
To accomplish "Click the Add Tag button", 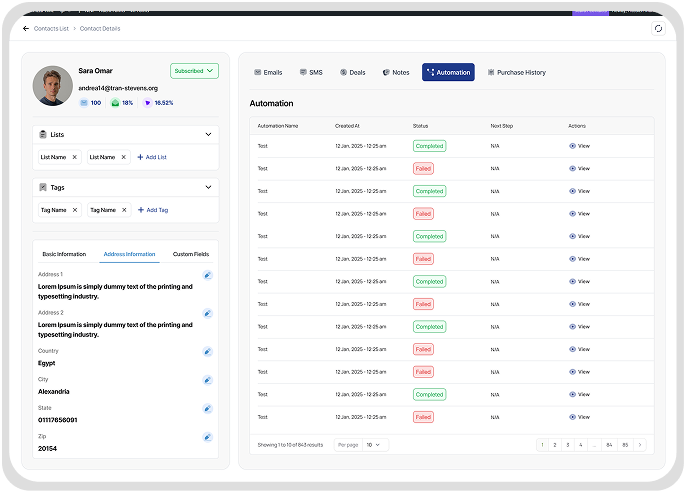I will [152, 210].
